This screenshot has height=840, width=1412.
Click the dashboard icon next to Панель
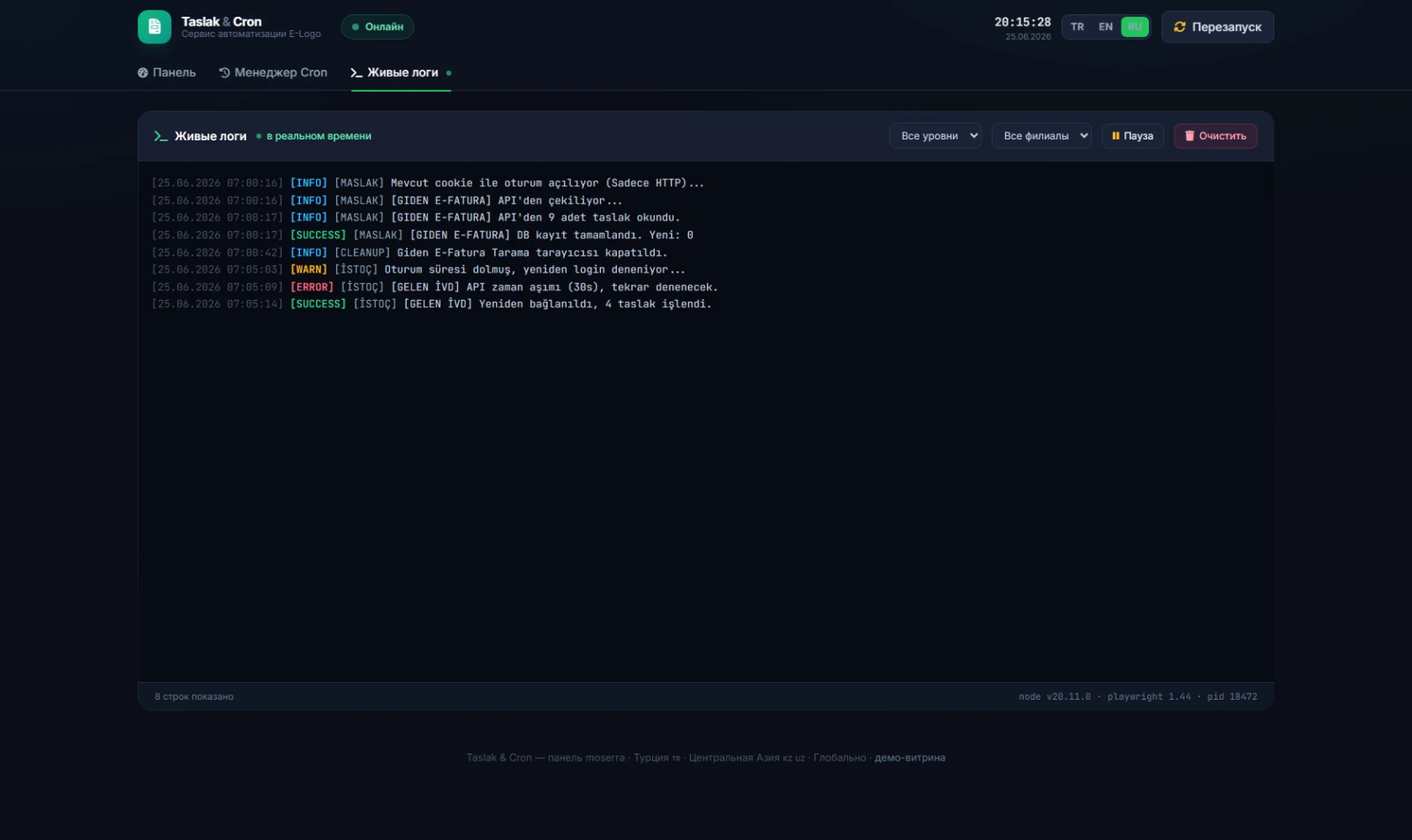pos(143,72)
